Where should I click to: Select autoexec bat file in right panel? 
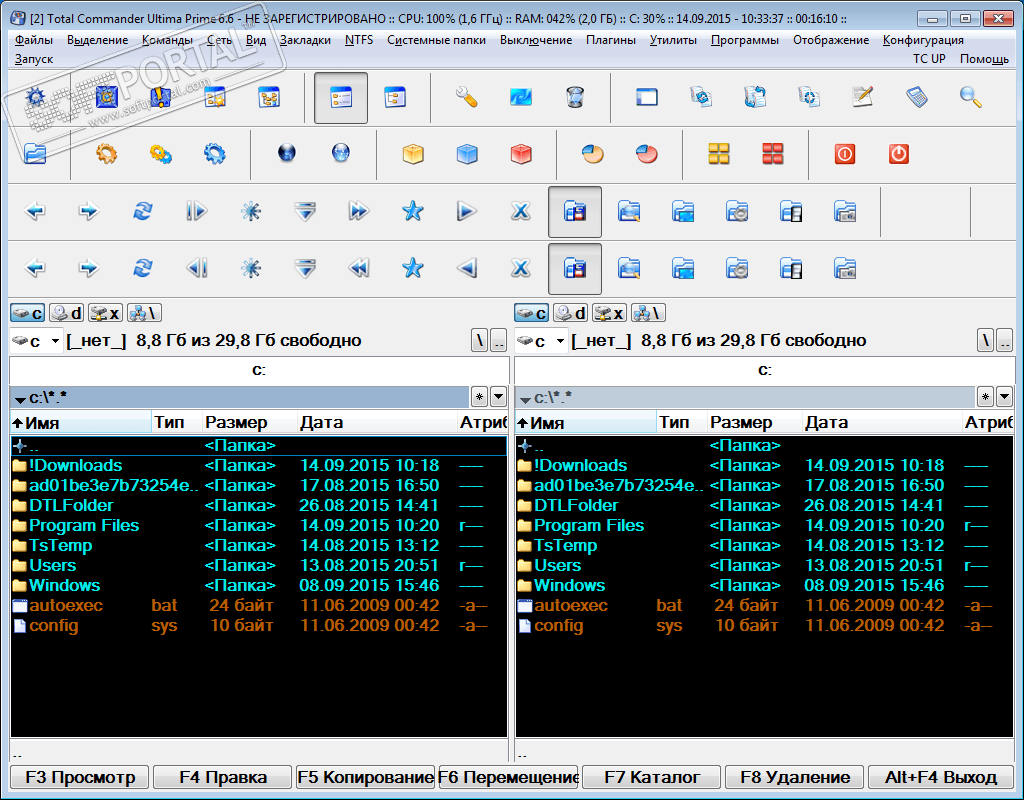pyautogui.click(x=764, y=605)
